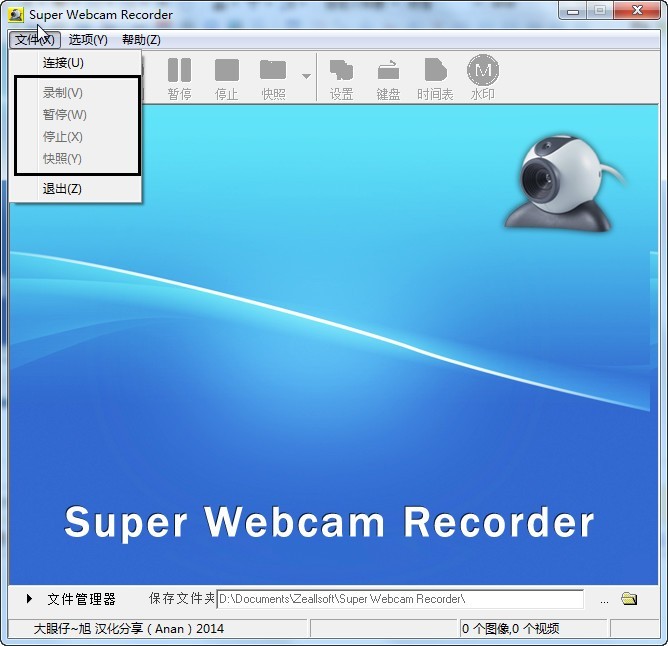Click the Keyboard (键盘) toolbar icon
The width and height of the screenshot is (668, 646).
click(x=388, y=79)
